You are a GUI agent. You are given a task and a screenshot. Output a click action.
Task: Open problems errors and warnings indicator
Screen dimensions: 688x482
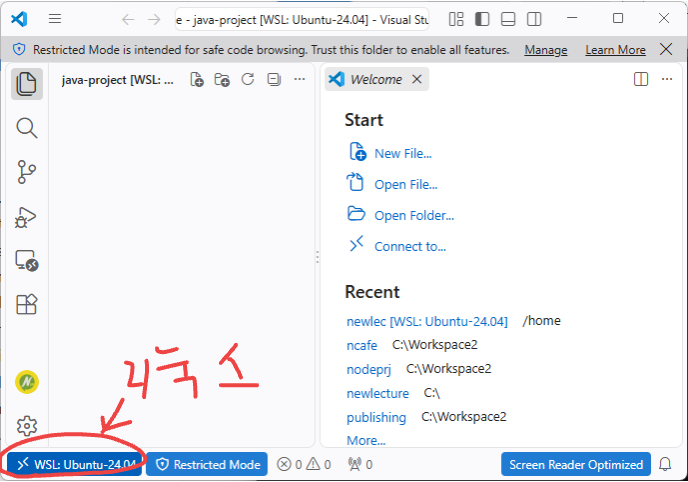(304, 464)
